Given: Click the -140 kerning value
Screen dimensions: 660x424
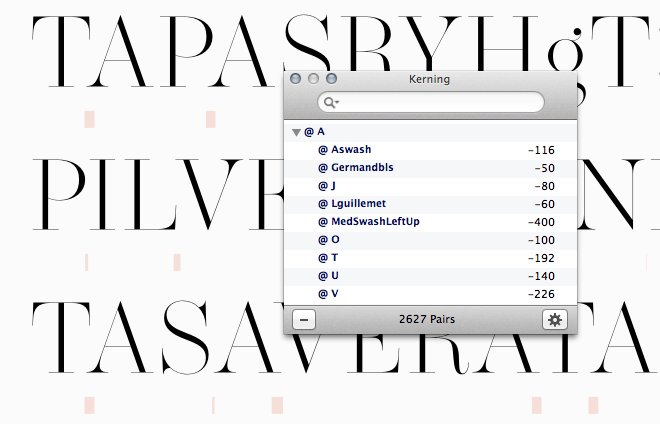Looking at the screenshot, I should 541,277.
